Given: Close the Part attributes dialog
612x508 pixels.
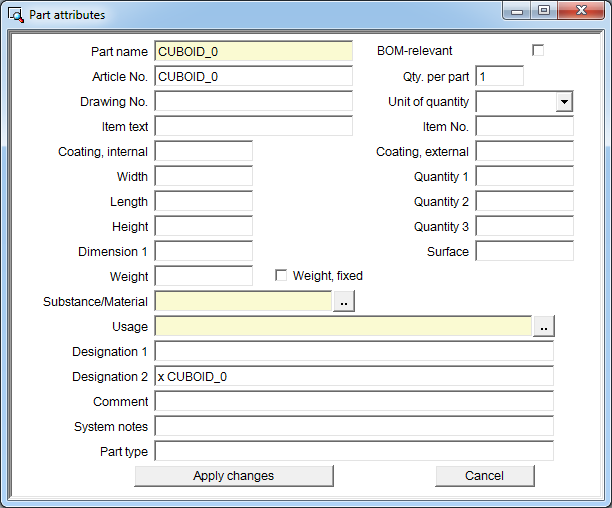Looking at the screenshot, I should point(579,11).
